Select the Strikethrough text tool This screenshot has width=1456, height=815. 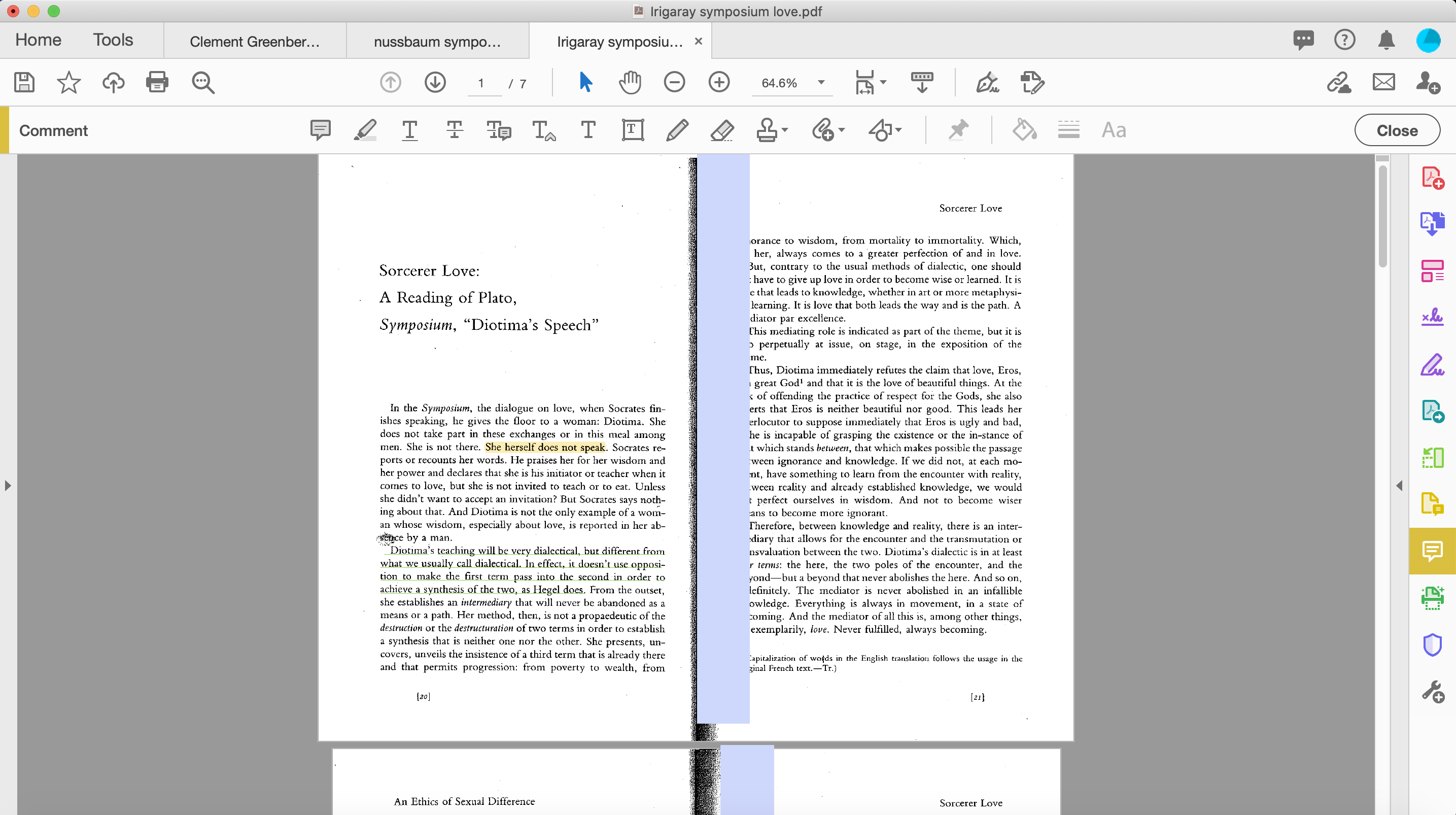[454, 129]
